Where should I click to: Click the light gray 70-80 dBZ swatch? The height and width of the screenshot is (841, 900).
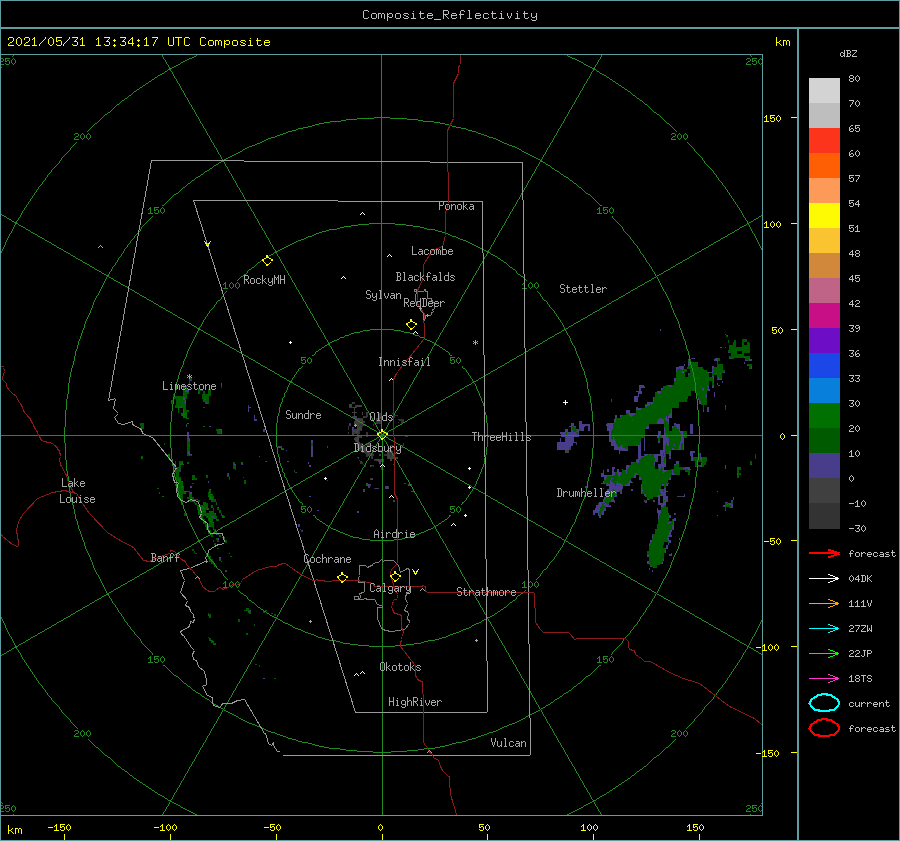click(x=824, y=91)
